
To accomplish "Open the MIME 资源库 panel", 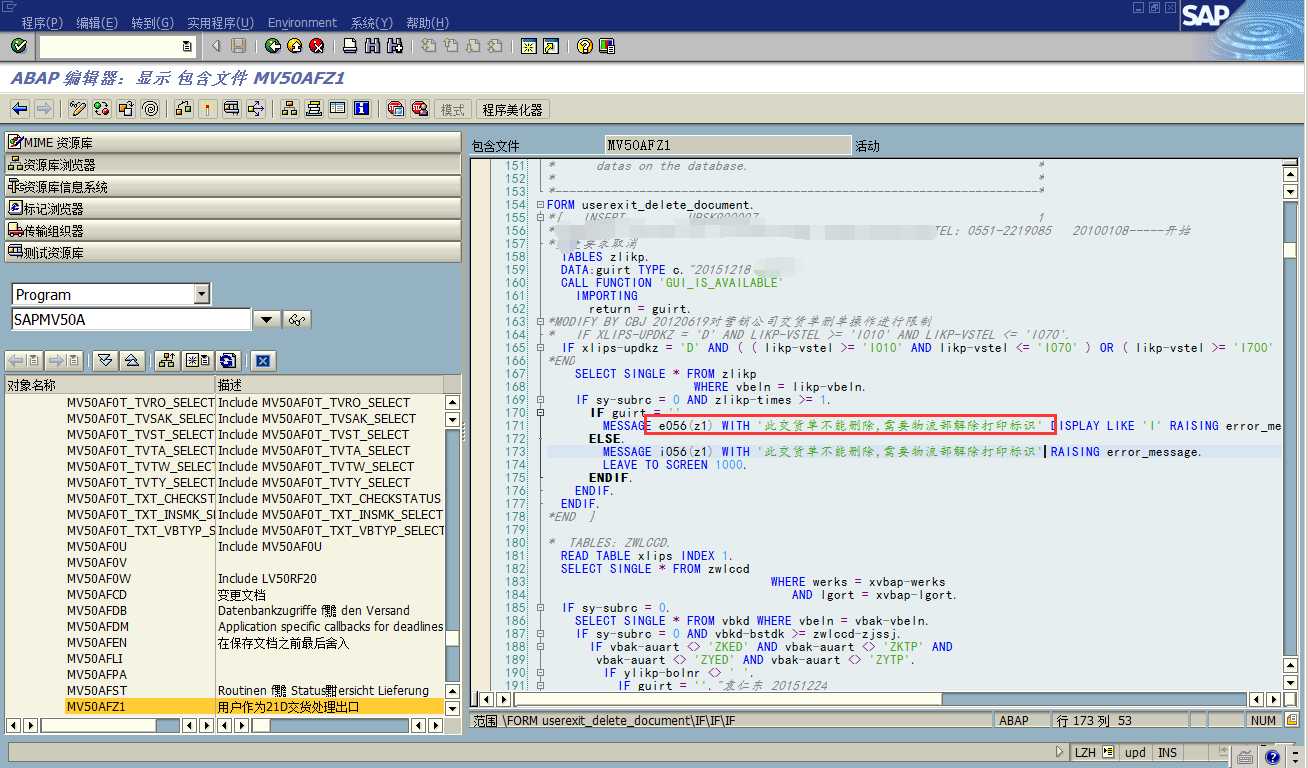I will pyautogui.click(x=234, y=143).
